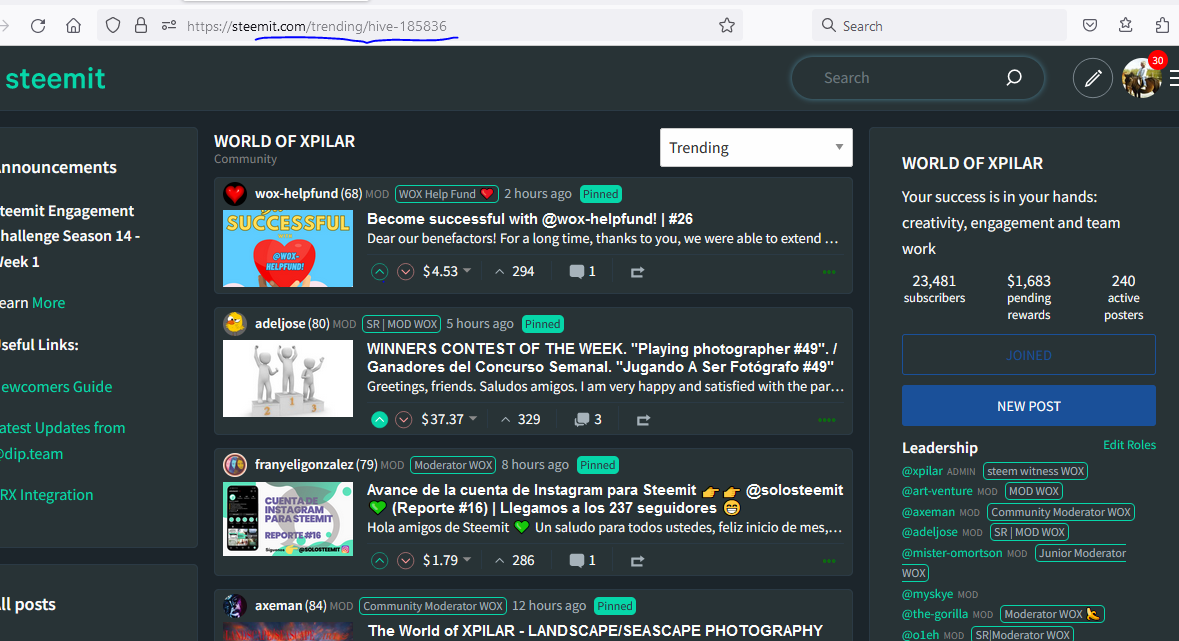Open site permissions icon in address bar
The image size is (1179, 641).
(x=169, y=26)
